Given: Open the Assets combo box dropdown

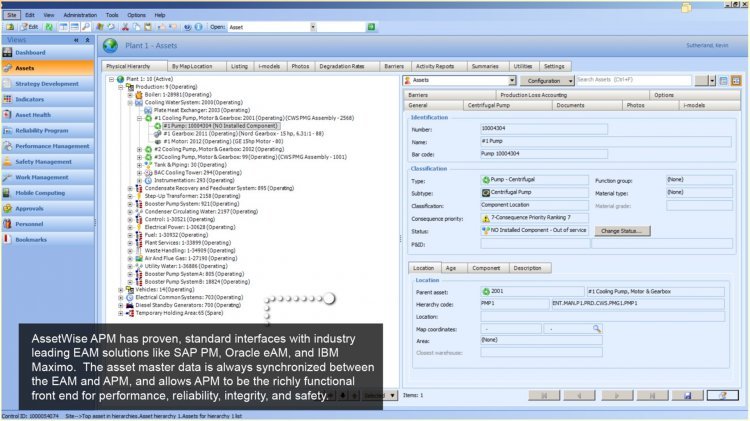Looking at the screenshot, I should [512, 80].
